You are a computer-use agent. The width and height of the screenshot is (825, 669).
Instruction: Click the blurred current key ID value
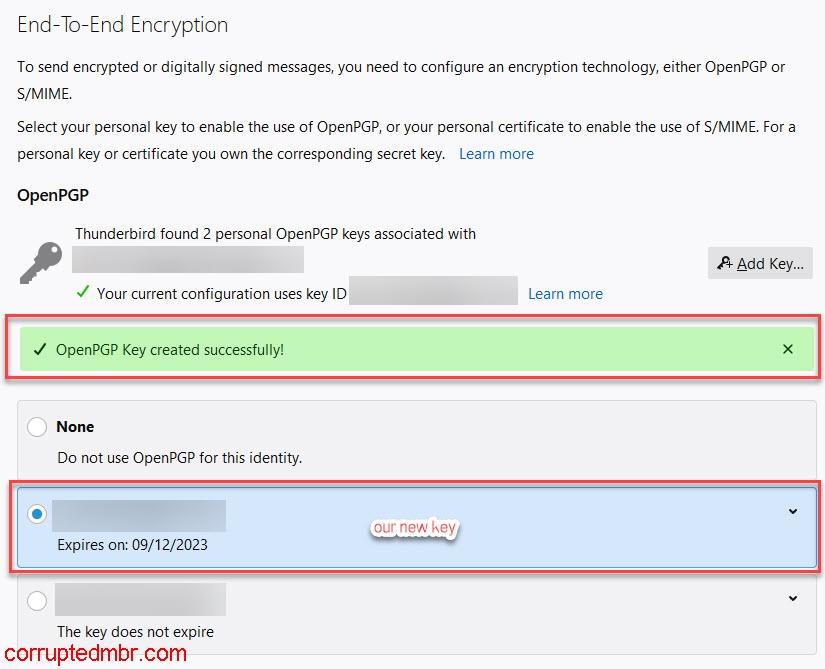434,291
